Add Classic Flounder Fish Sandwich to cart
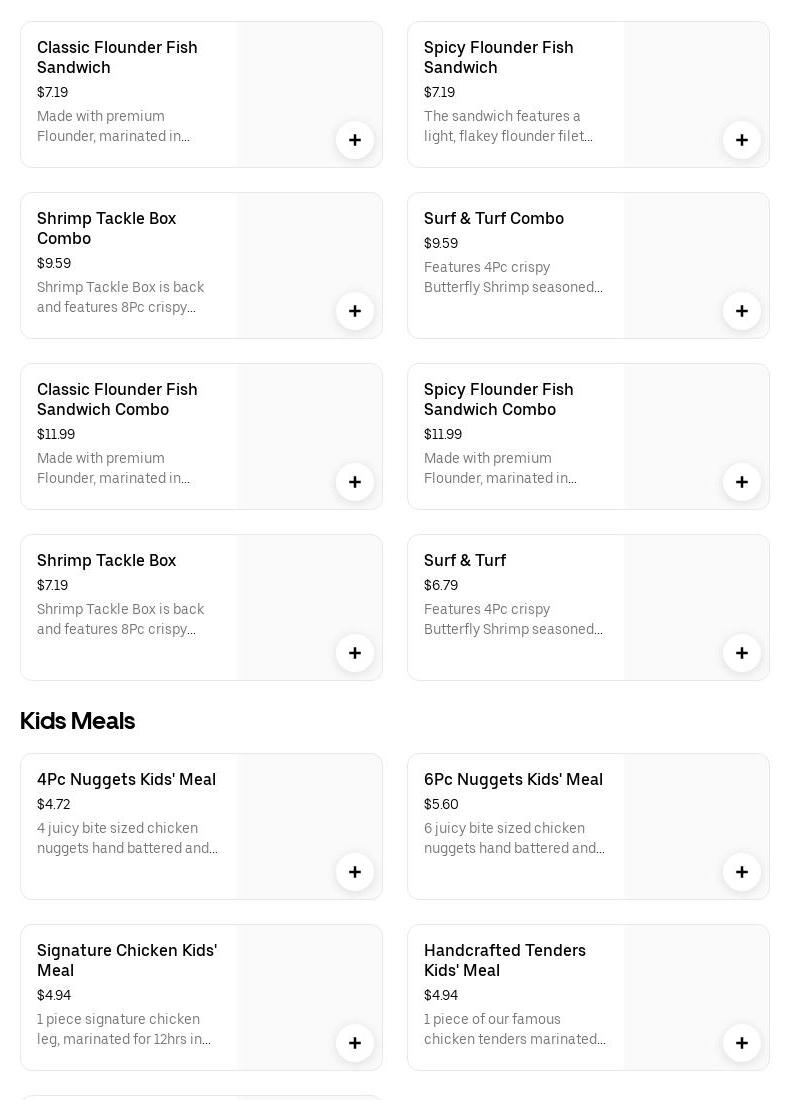The height and width of the screenshot is (1100, 804). click(355, 140)
